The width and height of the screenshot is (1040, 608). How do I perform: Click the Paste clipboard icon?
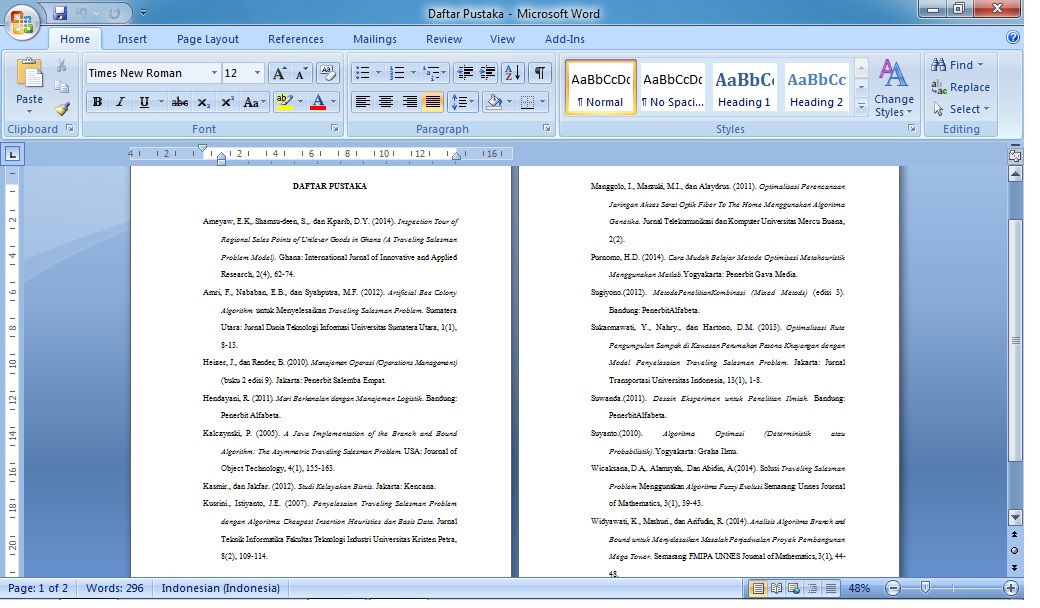click(x=30, y=74)
